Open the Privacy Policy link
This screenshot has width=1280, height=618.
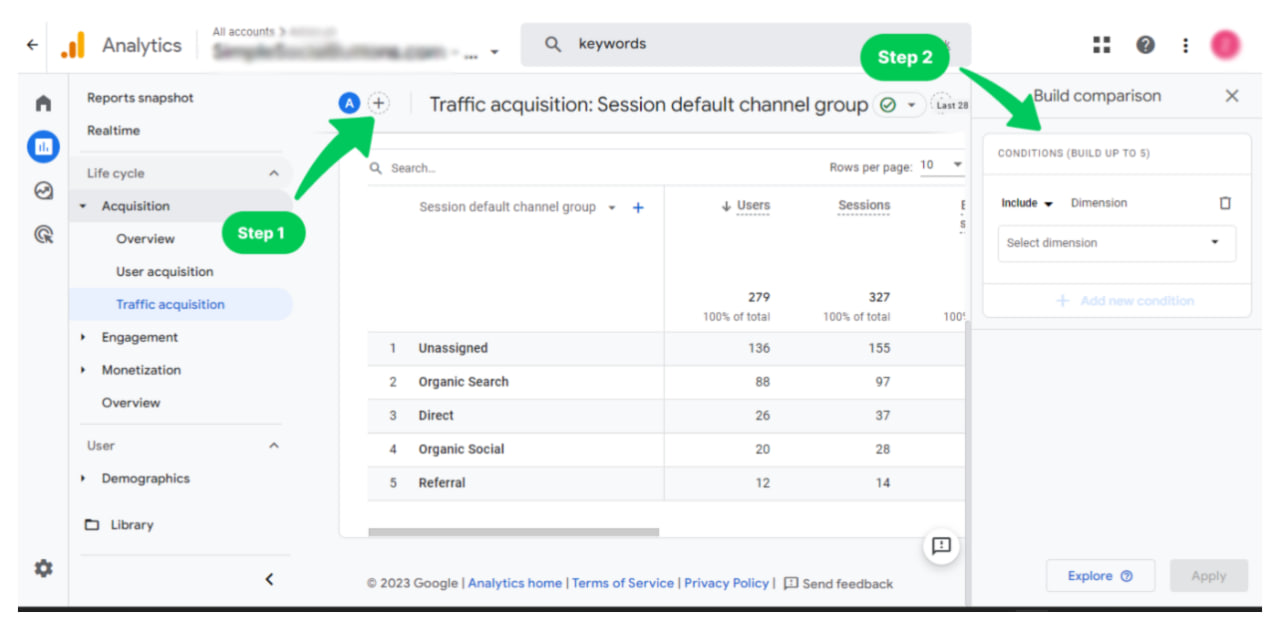726,583
